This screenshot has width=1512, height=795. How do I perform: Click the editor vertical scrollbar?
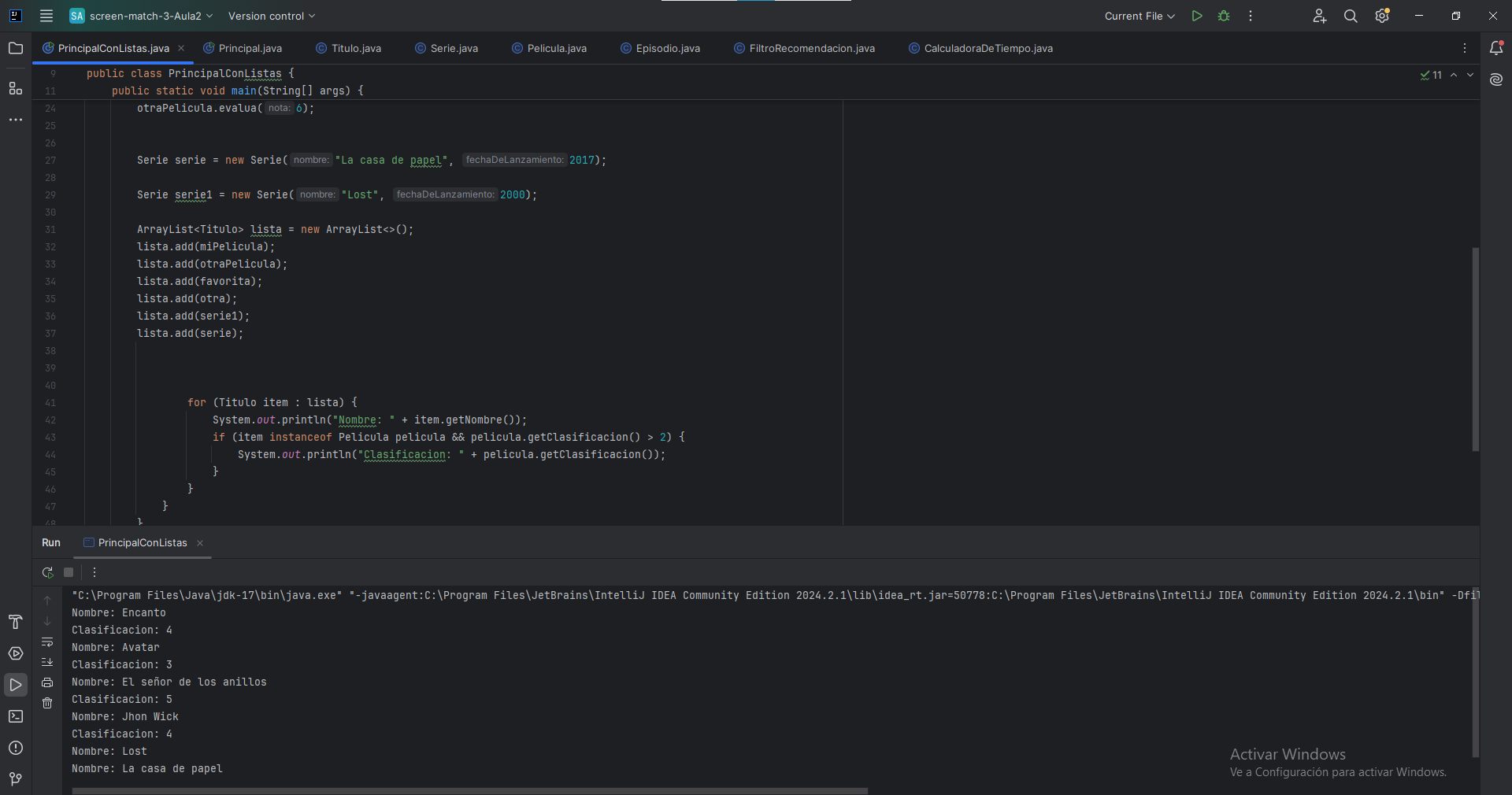pos(1475,349)
